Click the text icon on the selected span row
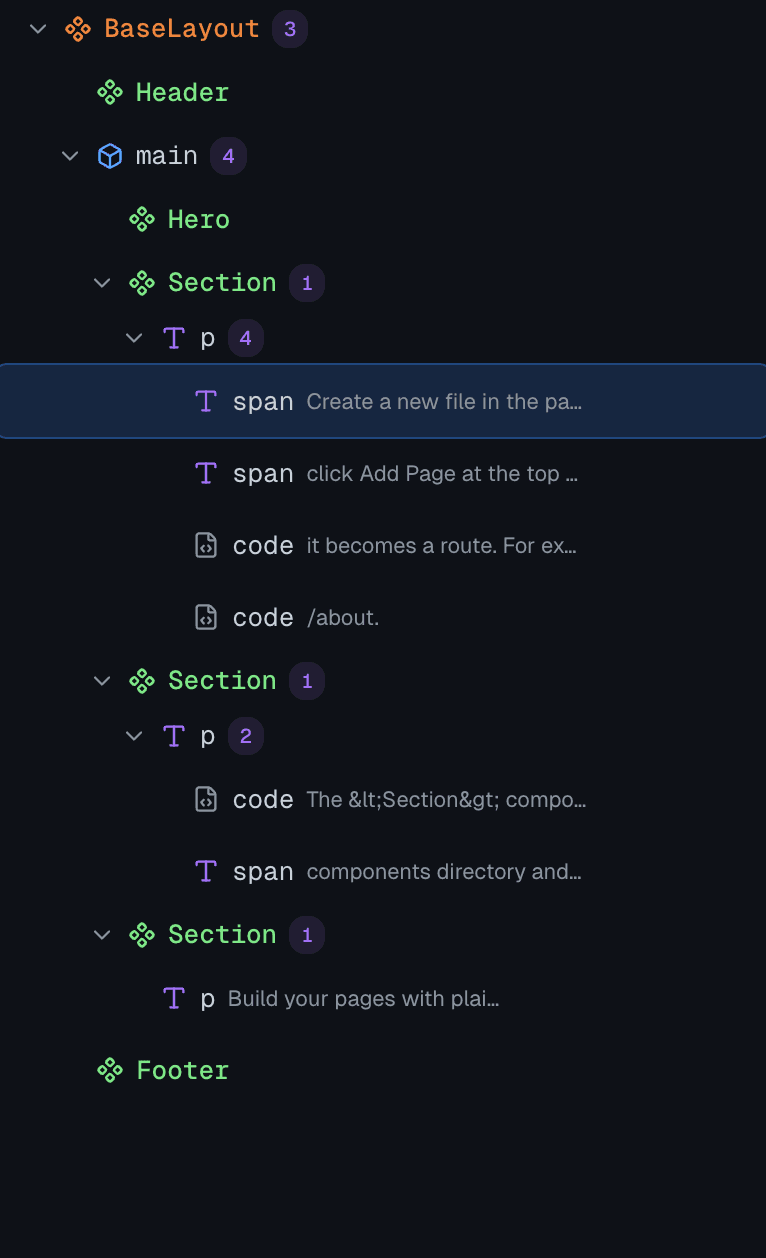 click(206, 401)
